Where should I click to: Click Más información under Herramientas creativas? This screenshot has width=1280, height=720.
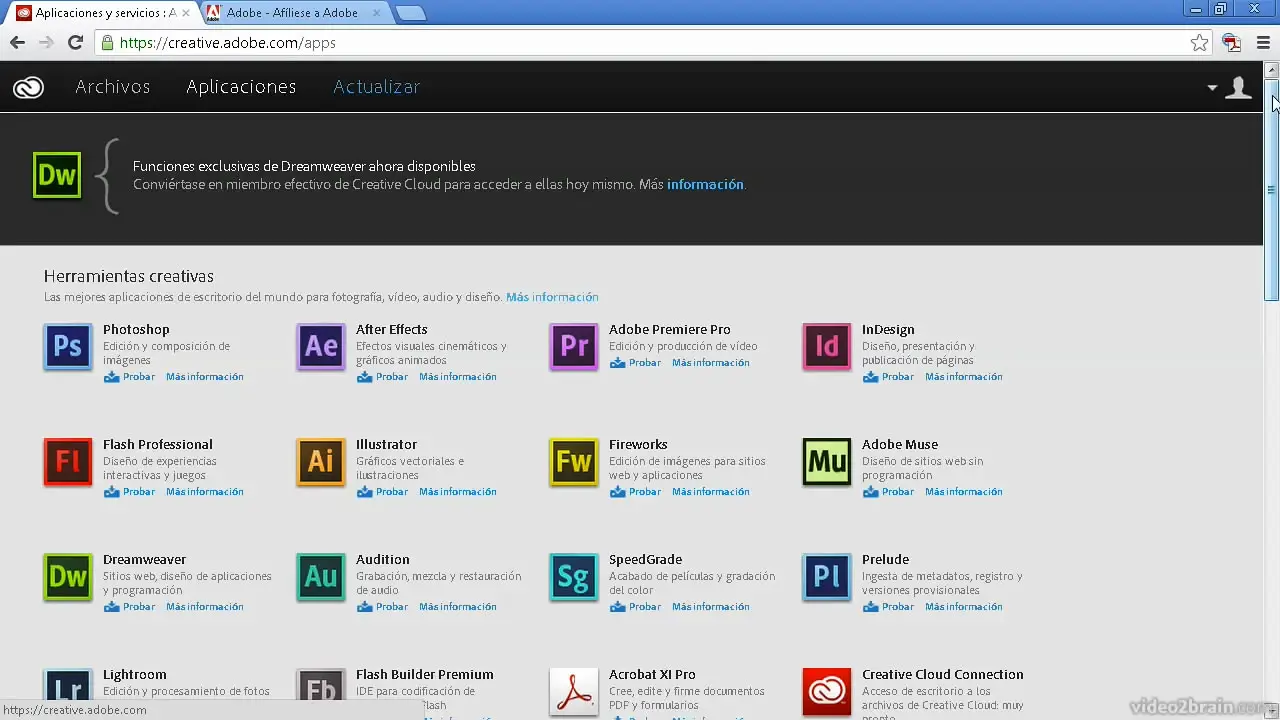[552, 297]
